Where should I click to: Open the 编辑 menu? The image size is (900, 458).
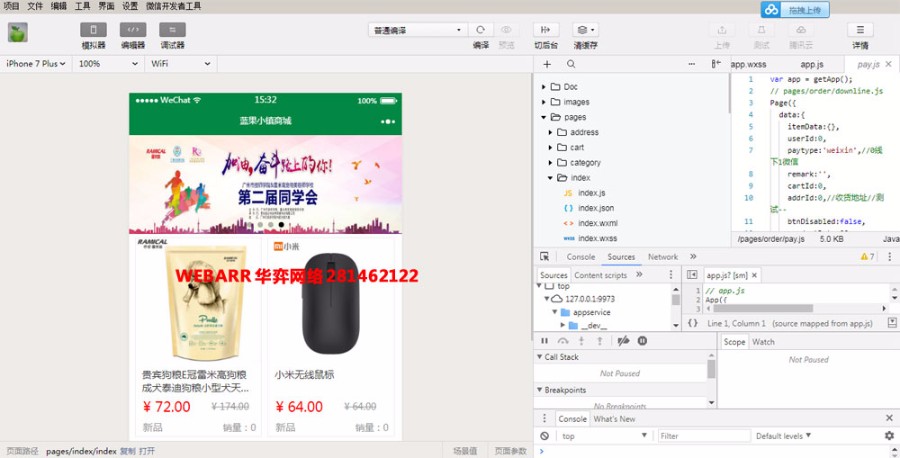(59, 6)
